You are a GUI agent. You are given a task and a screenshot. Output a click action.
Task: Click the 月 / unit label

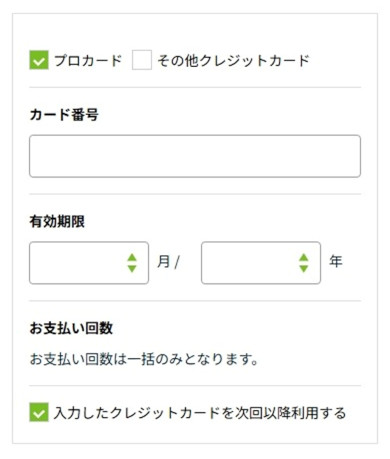pos(168,262)
